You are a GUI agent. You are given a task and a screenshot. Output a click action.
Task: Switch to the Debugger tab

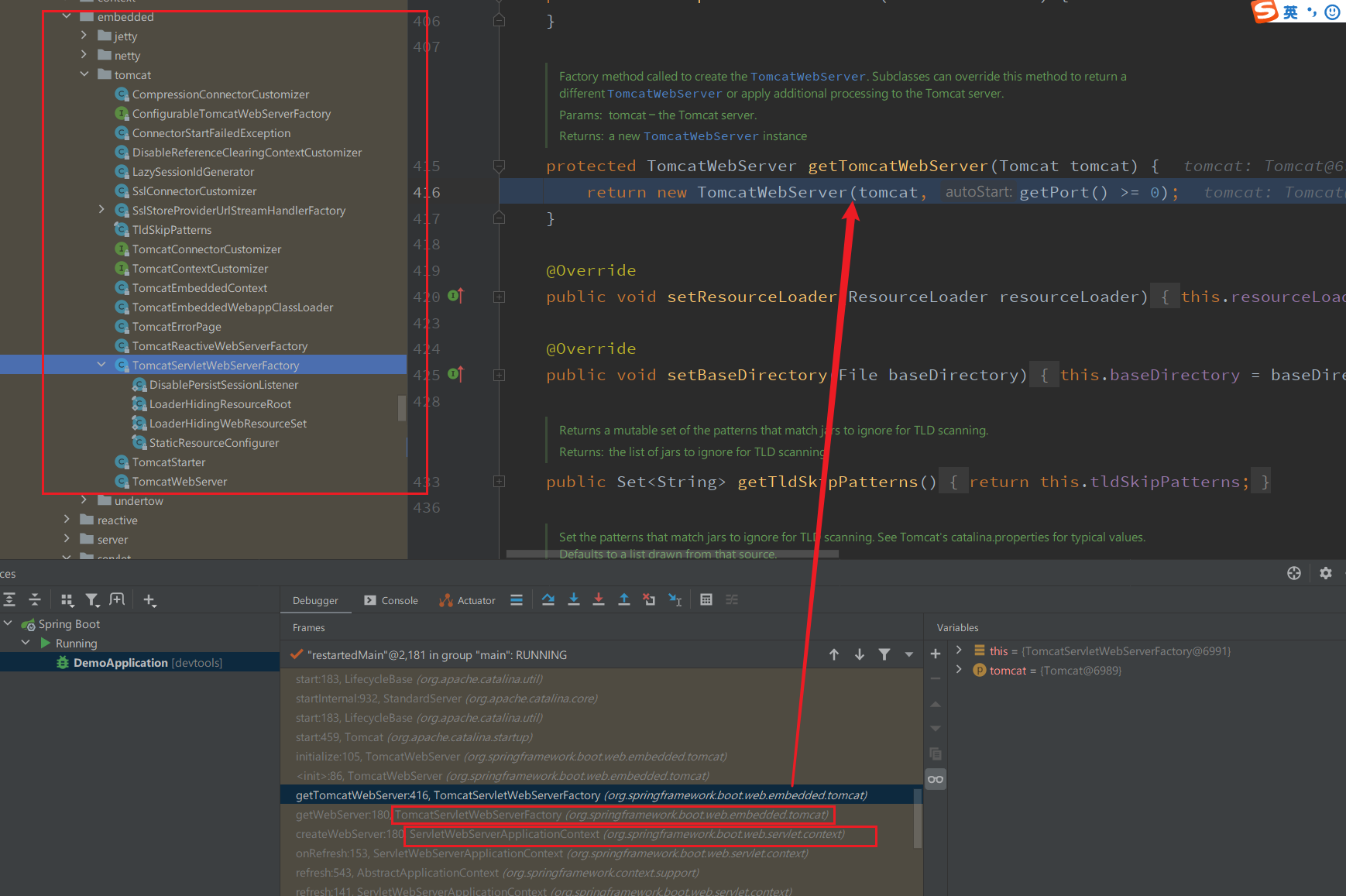pyautogui.click(x=315, y=600)
